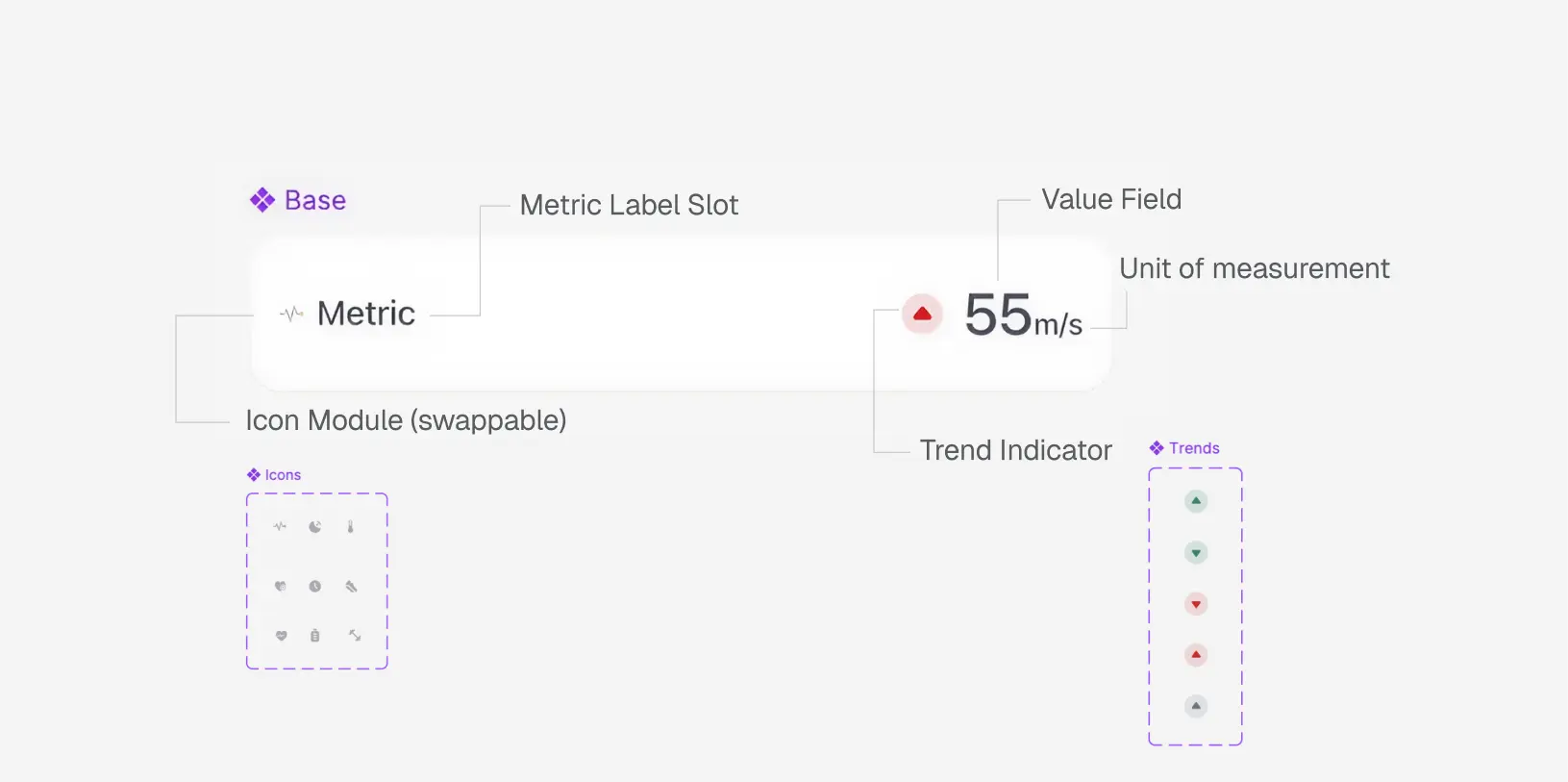This screenshot has width=1568, height=782.
Task: Click the Icons component set label
Action: point(283,475)
